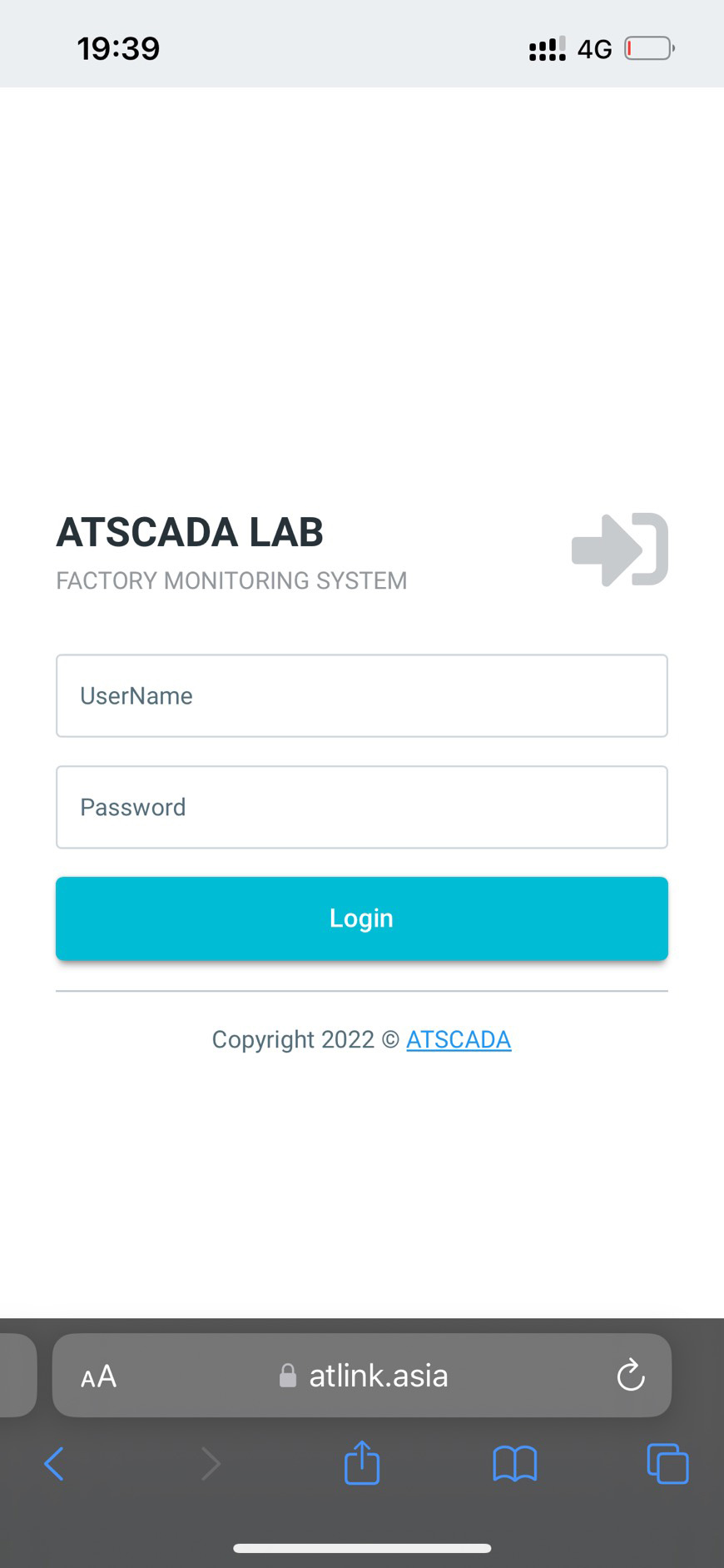Screen dimensions: 724x1568
Task: Select the atlink.asia address text
Action: 379,1376
